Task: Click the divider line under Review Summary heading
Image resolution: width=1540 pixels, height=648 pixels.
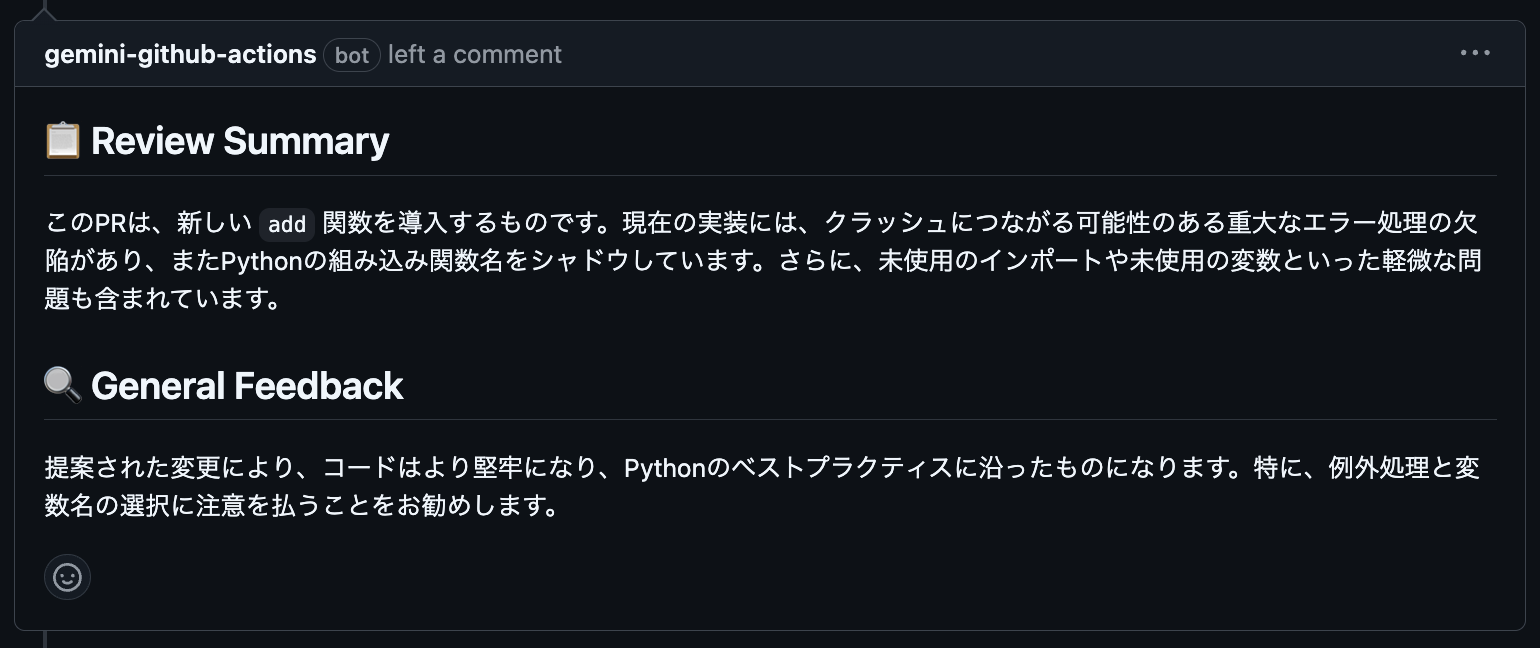Action: point(770,175)
